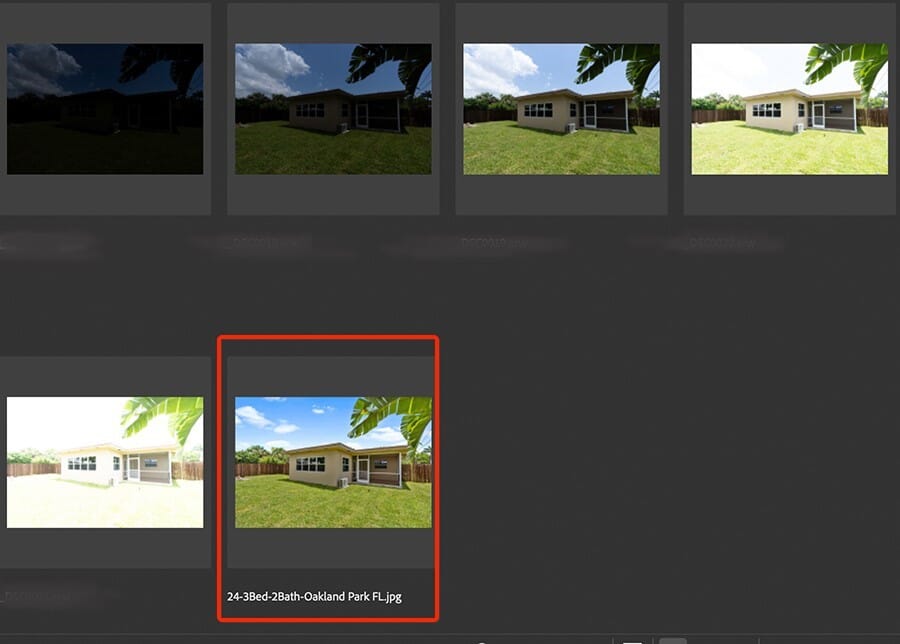The height and width of the screenshot is (644, 900).
Task: Select the second dark-exposure house thumbnail
Action: tap(333, 108)
